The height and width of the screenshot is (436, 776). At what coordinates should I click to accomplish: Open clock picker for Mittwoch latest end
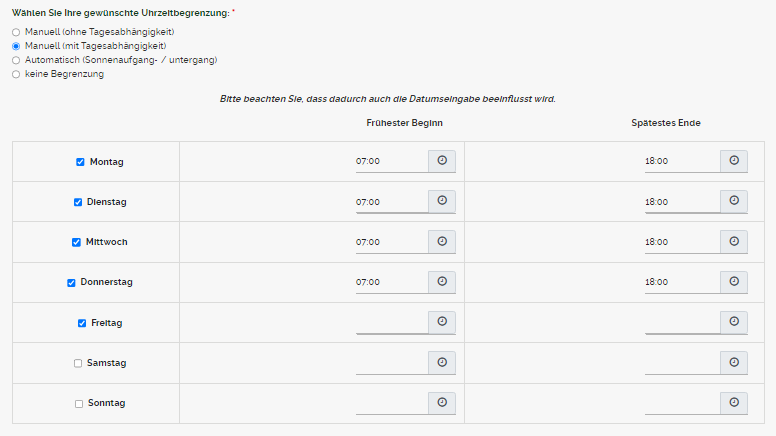[734, 242]
